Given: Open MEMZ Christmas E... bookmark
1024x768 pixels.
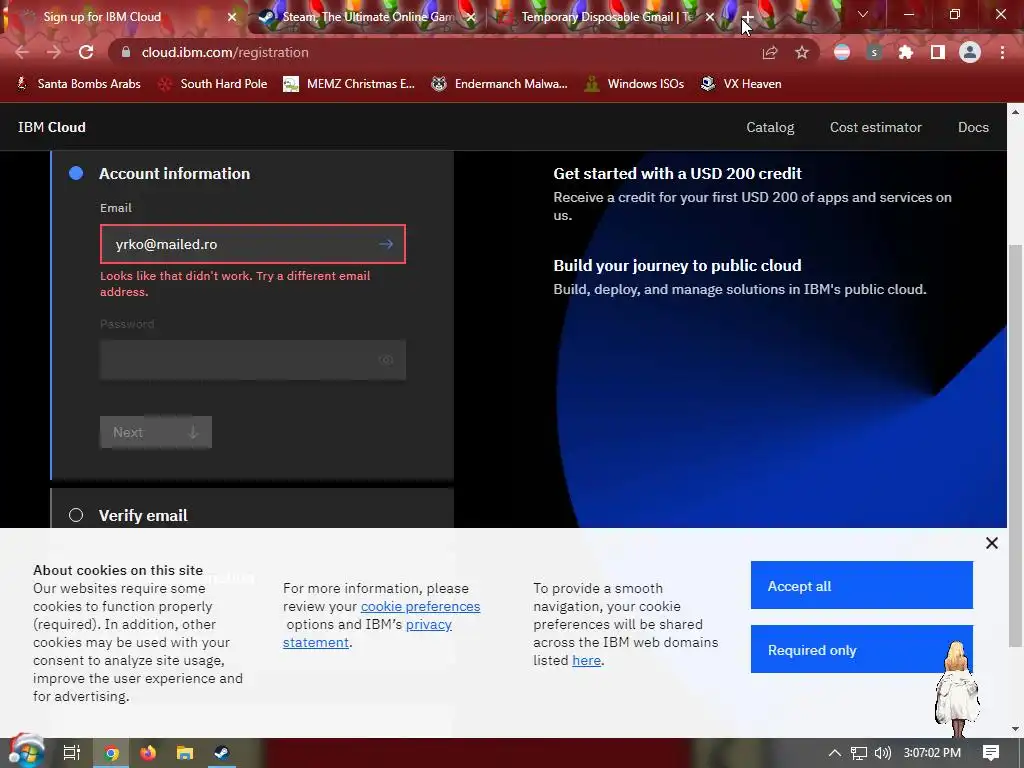Looking at the screenshot, I should click(x=349, y=84).
